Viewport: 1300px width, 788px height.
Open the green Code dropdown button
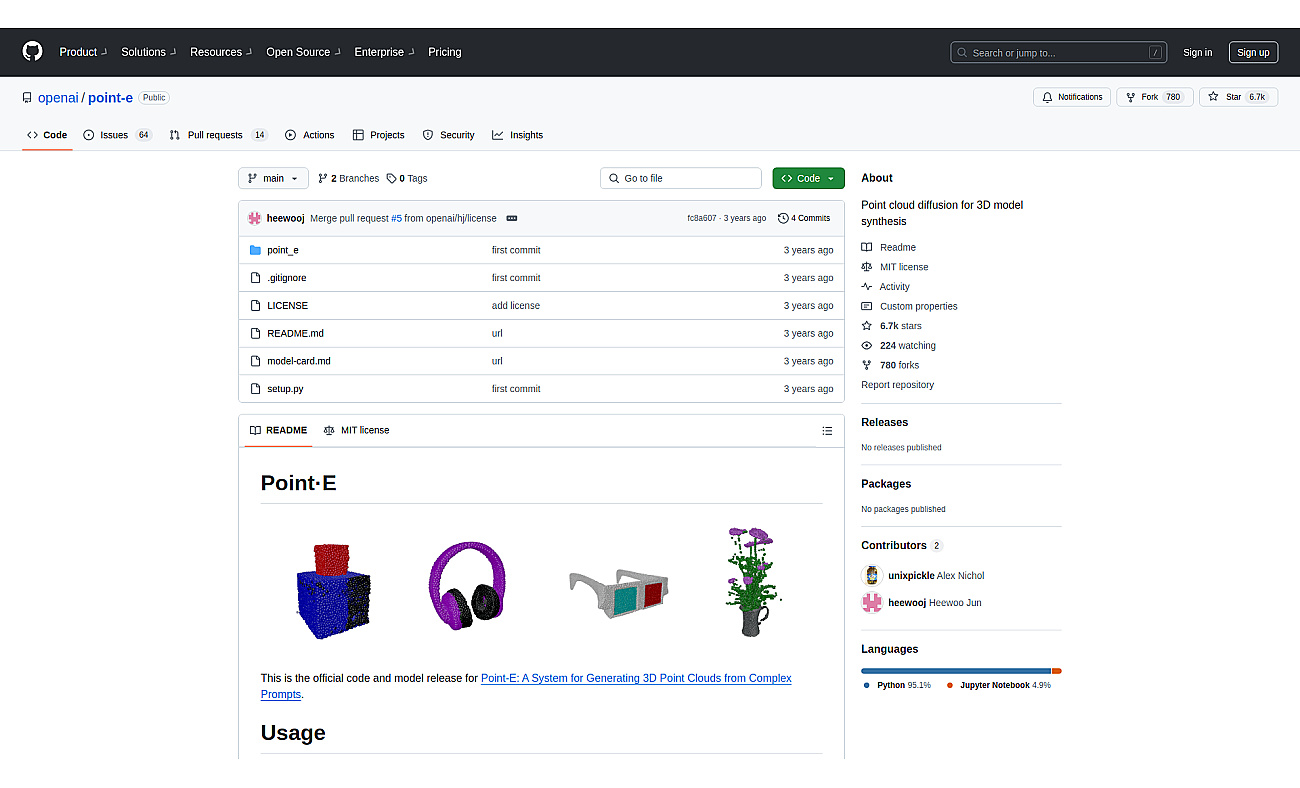click(x=808, y=178)
